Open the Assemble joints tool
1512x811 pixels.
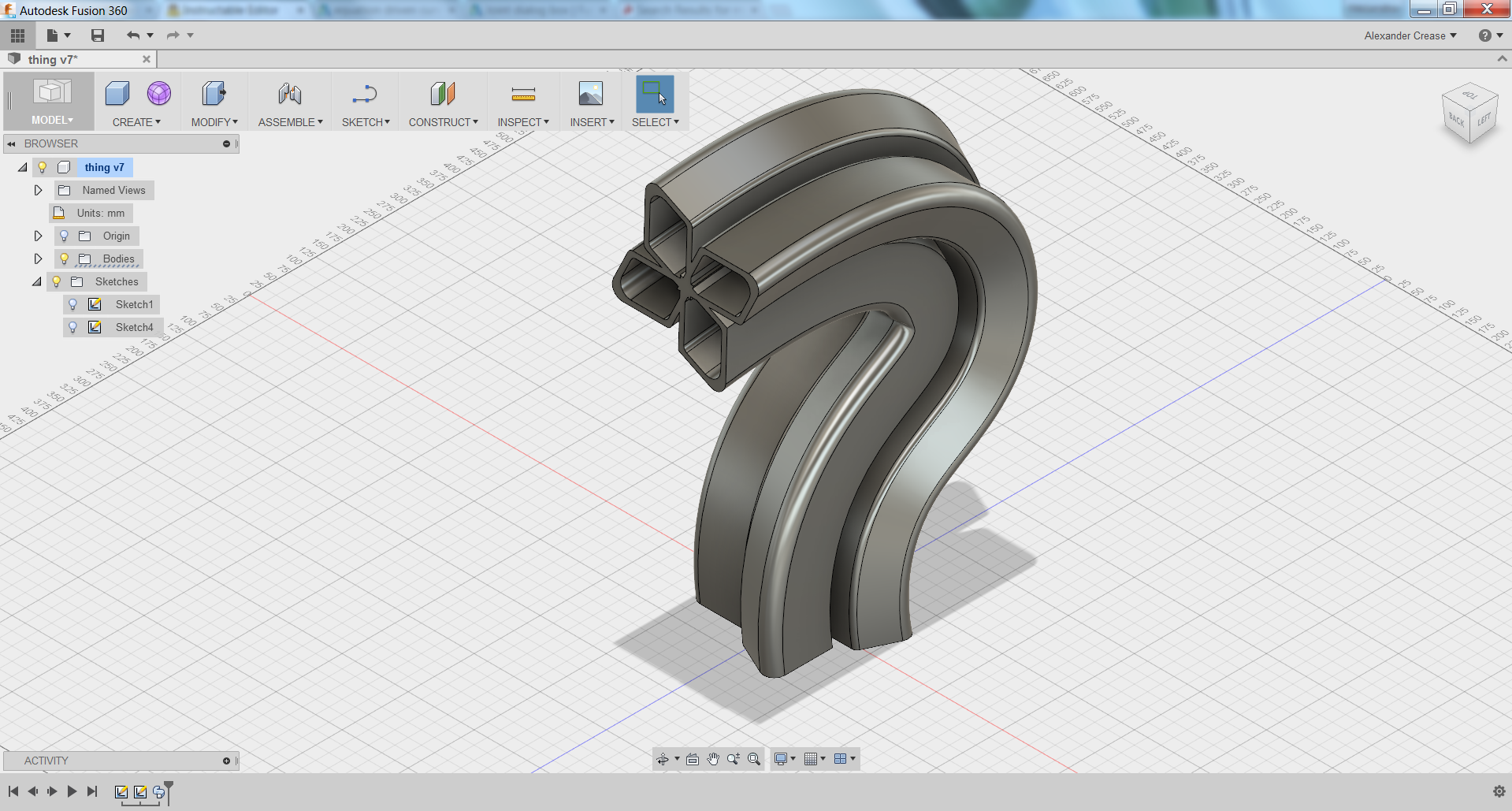point(289,93)
